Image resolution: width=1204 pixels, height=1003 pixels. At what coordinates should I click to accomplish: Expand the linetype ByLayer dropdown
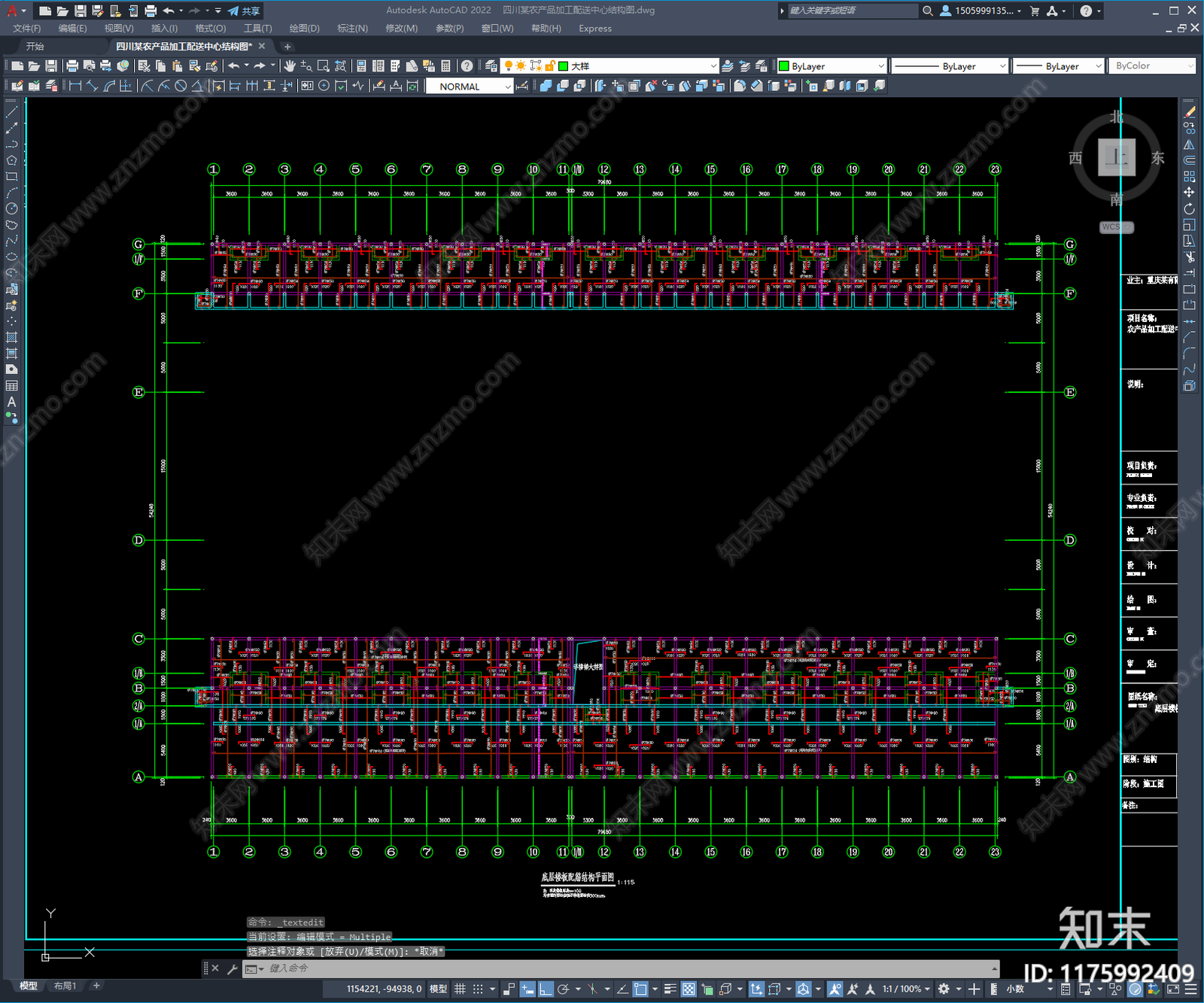(x=950, y=66)
